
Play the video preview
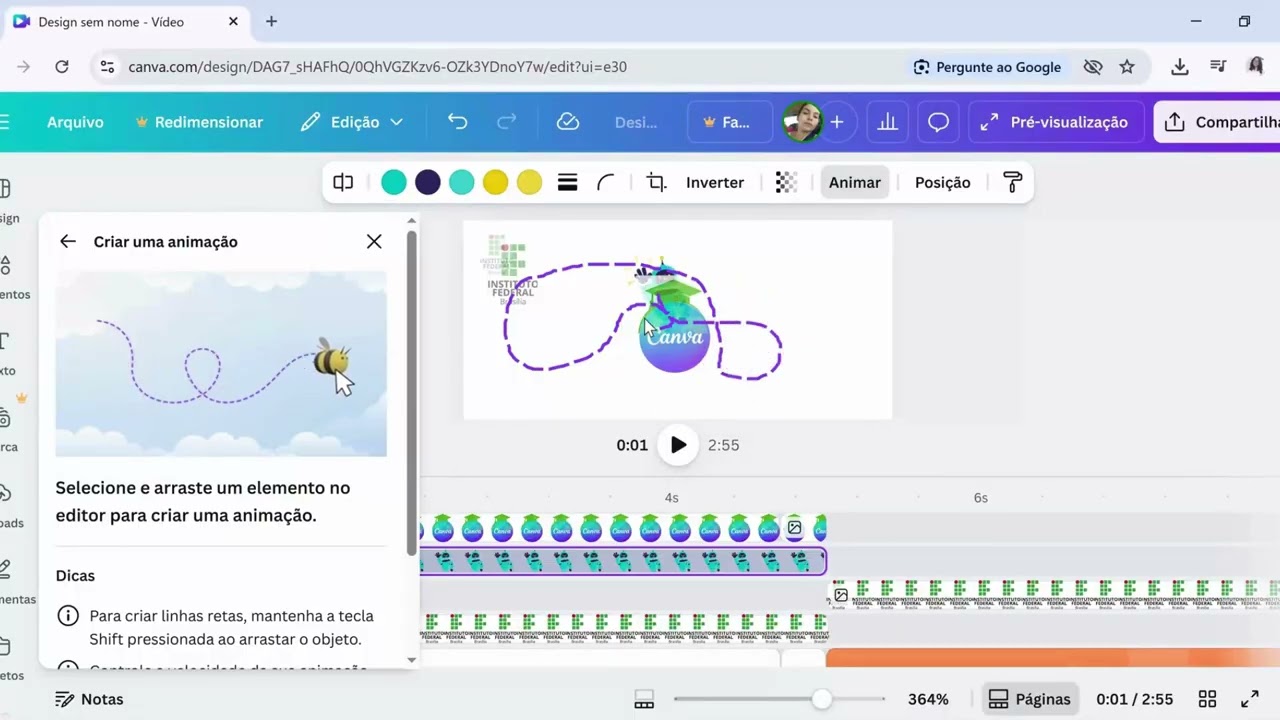click(x=678, y=445)
